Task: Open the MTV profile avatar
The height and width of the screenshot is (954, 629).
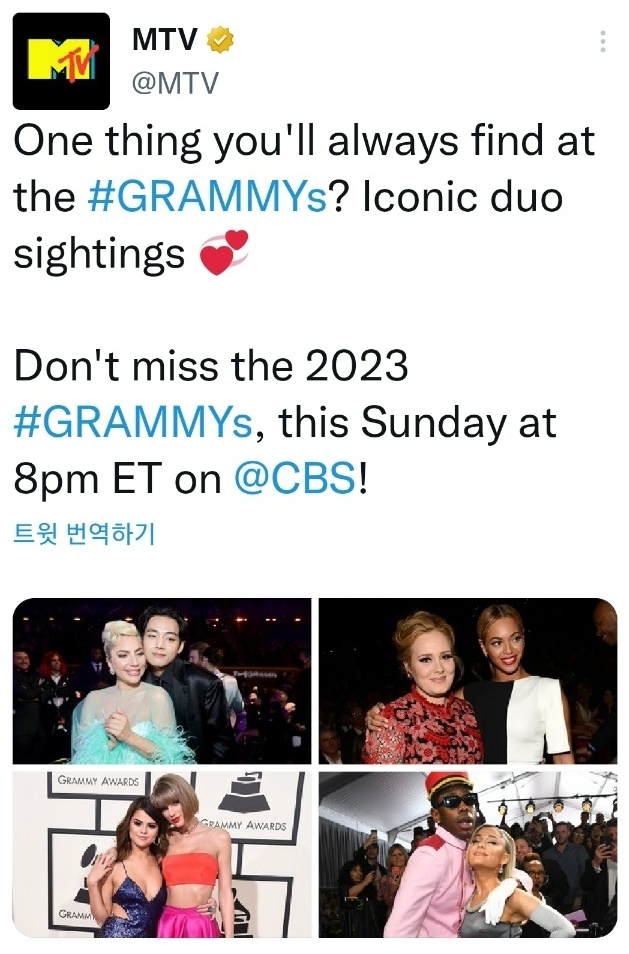Action: (x=61, y=61)
